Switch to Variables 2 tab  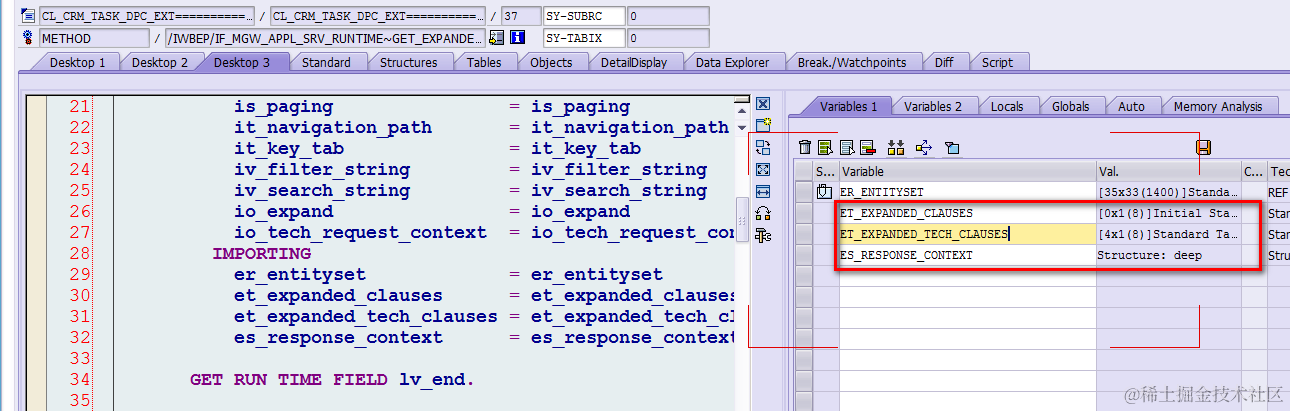coord(932,106)
